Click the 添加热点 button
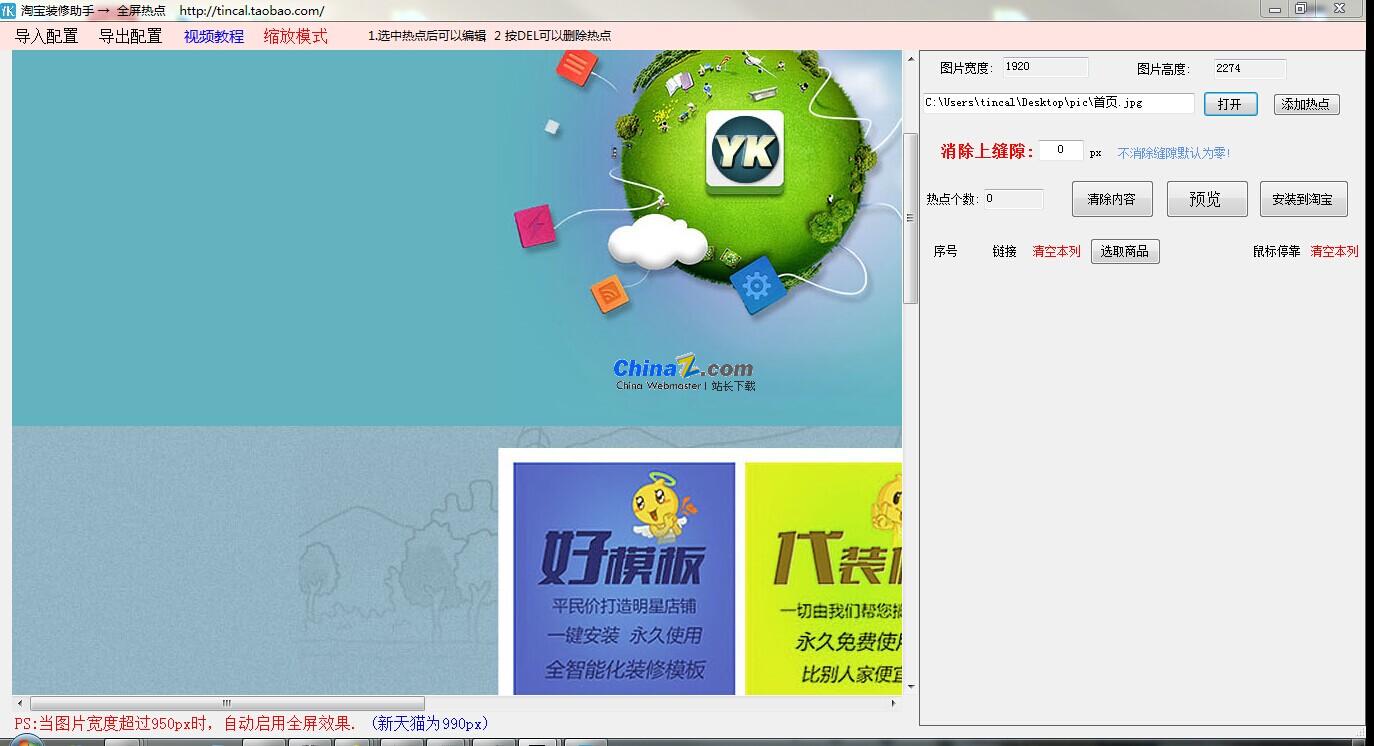 (x=1306, y=104)
